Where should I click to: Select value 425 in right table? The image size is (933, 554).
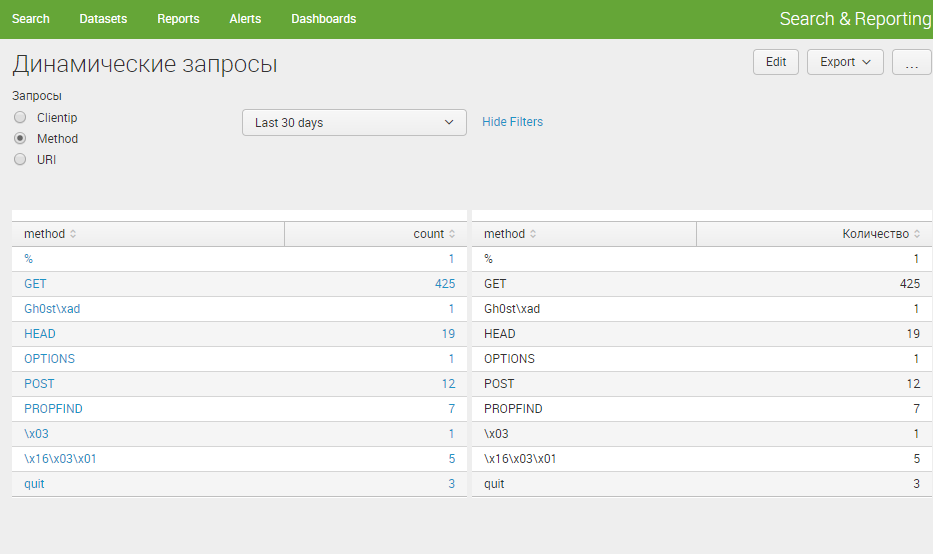[x=910, y=284]
